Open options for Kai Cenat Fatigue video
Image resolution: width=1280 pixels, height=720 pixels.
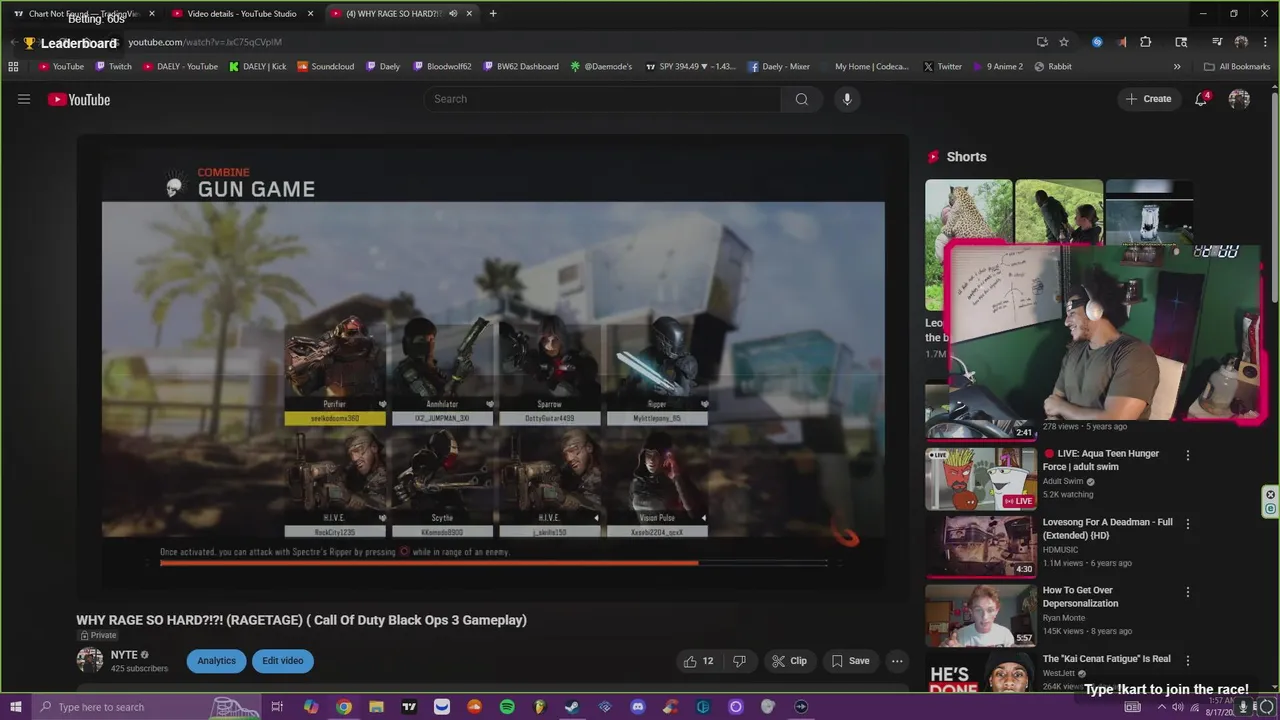tap(1187, 660)
